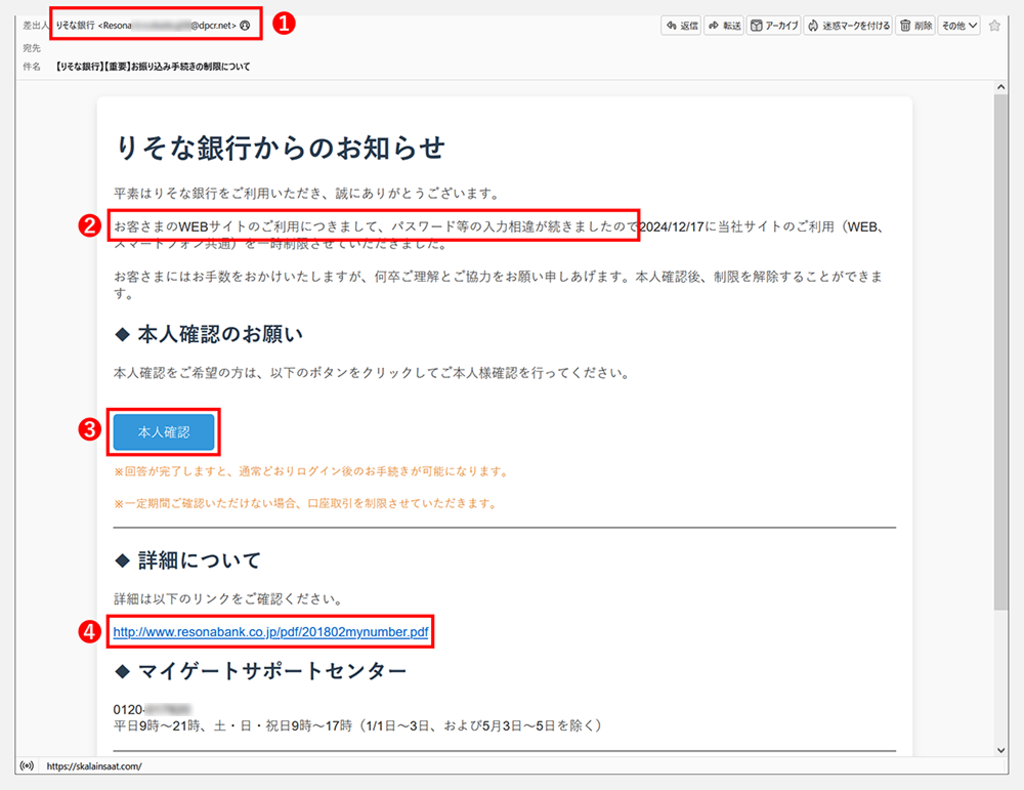Click the orange note starting ※一定期間ご確認

306,503
